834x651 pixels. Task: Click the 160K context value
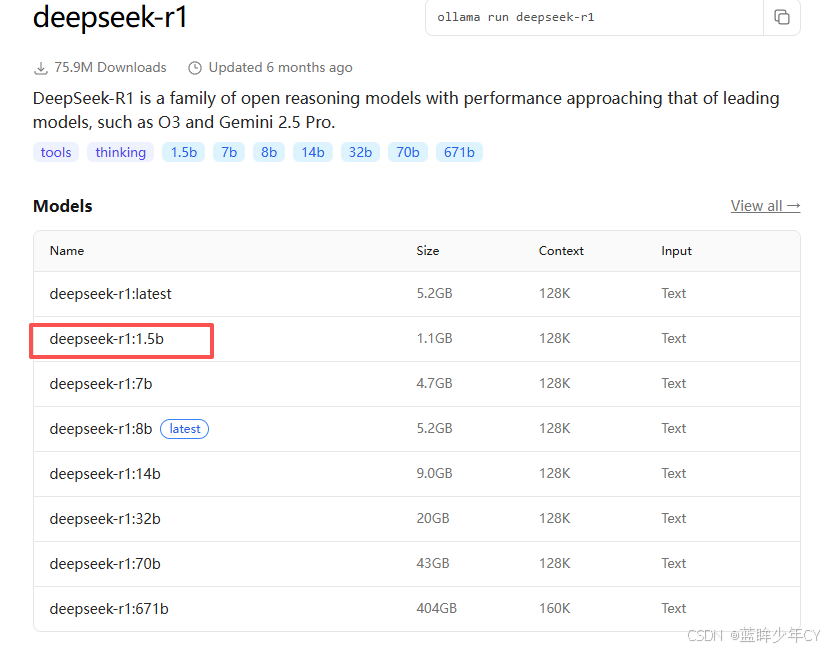pyautogui.click(x=555, y=608)
